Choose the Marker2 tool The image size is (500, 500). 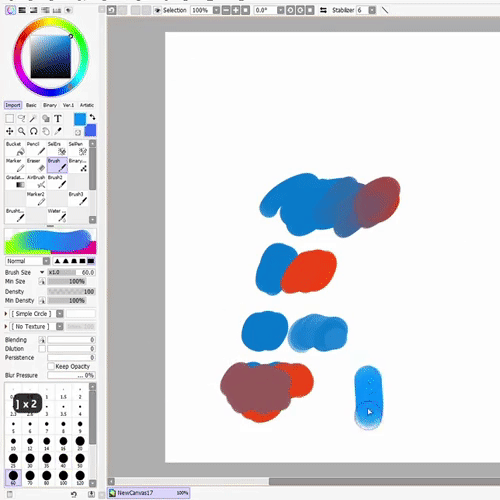tap(36, 198)
